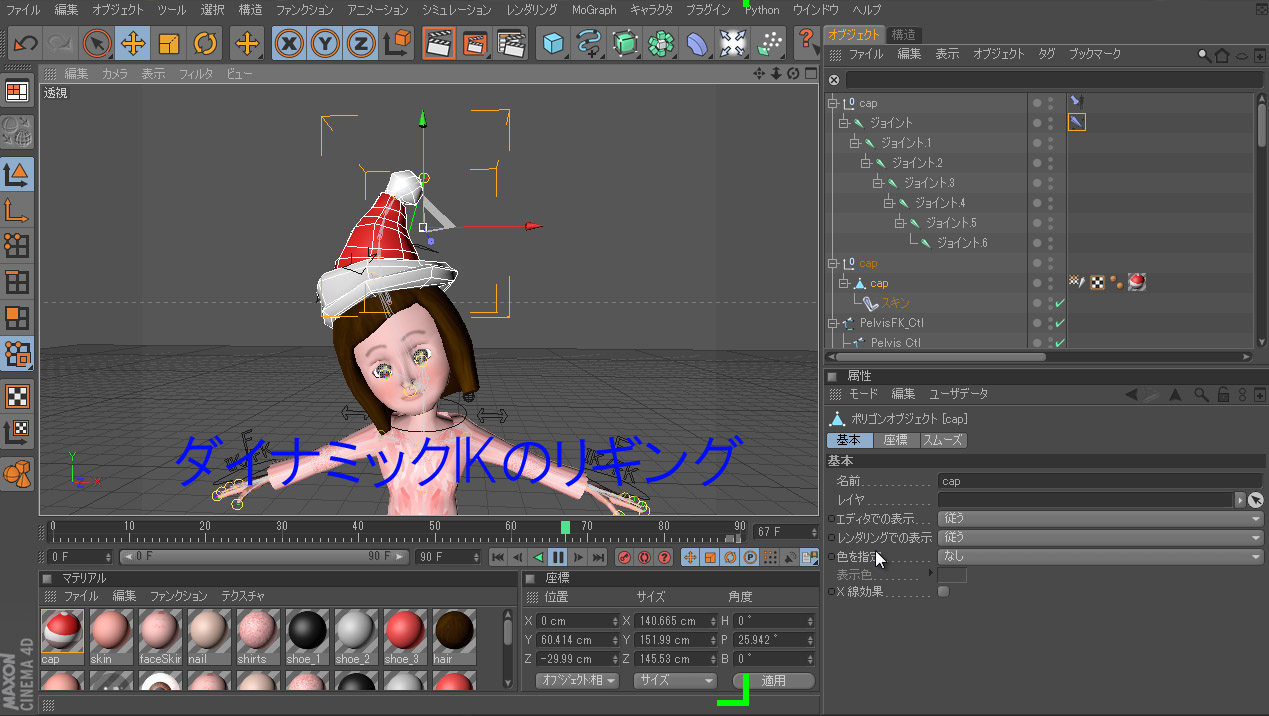Screen dimensions: 1269x716
Task: Click the Live Selection tool icon
Action: (x=97, y=43)
